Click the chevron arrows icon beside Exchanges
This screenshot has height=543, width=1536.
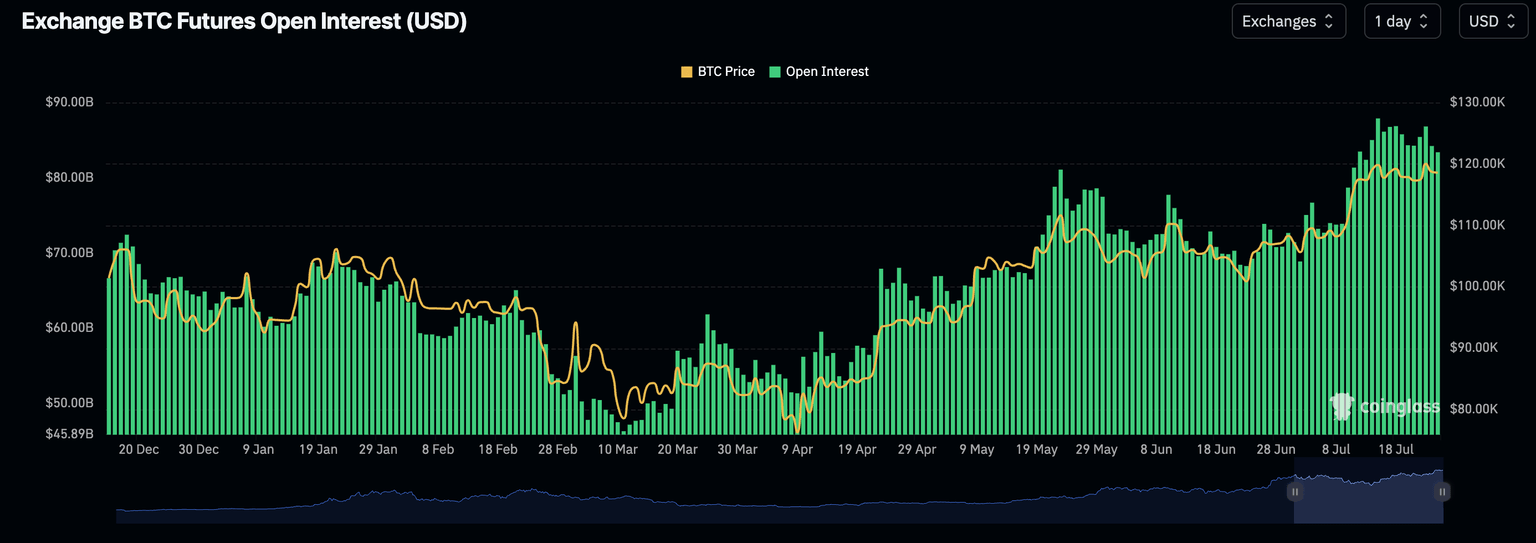point(1328,21)
